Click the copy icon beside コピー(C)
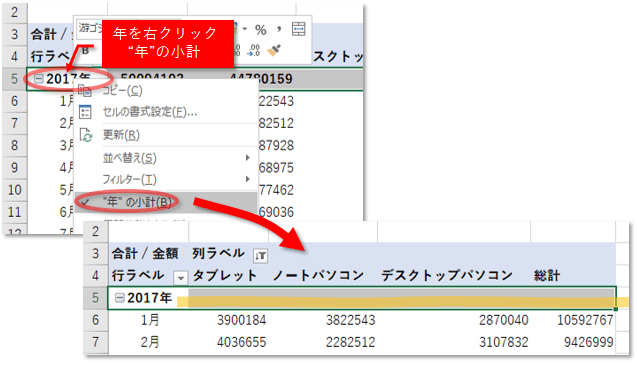 [85, 91]
